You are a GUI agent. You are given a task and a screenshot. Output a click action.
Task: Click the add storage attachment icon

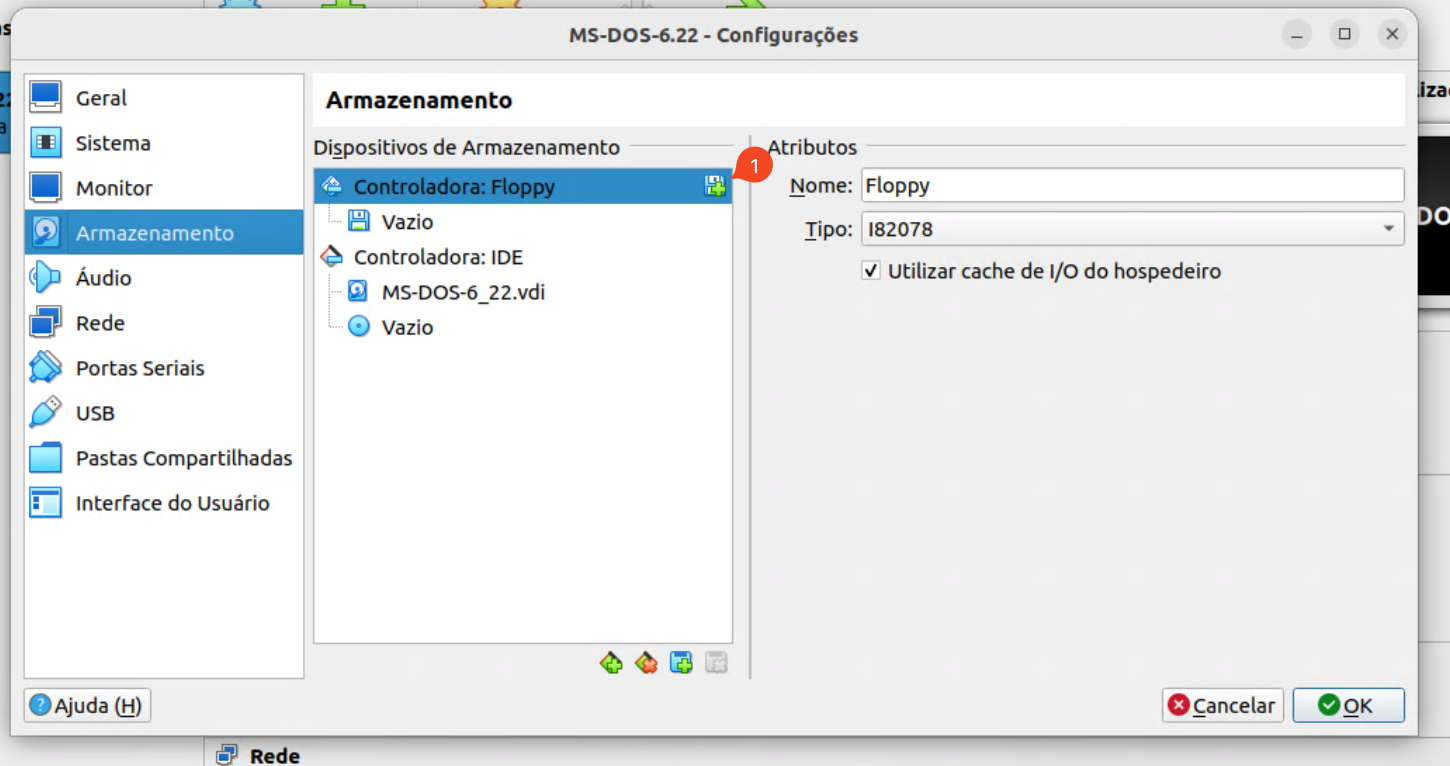681,662
